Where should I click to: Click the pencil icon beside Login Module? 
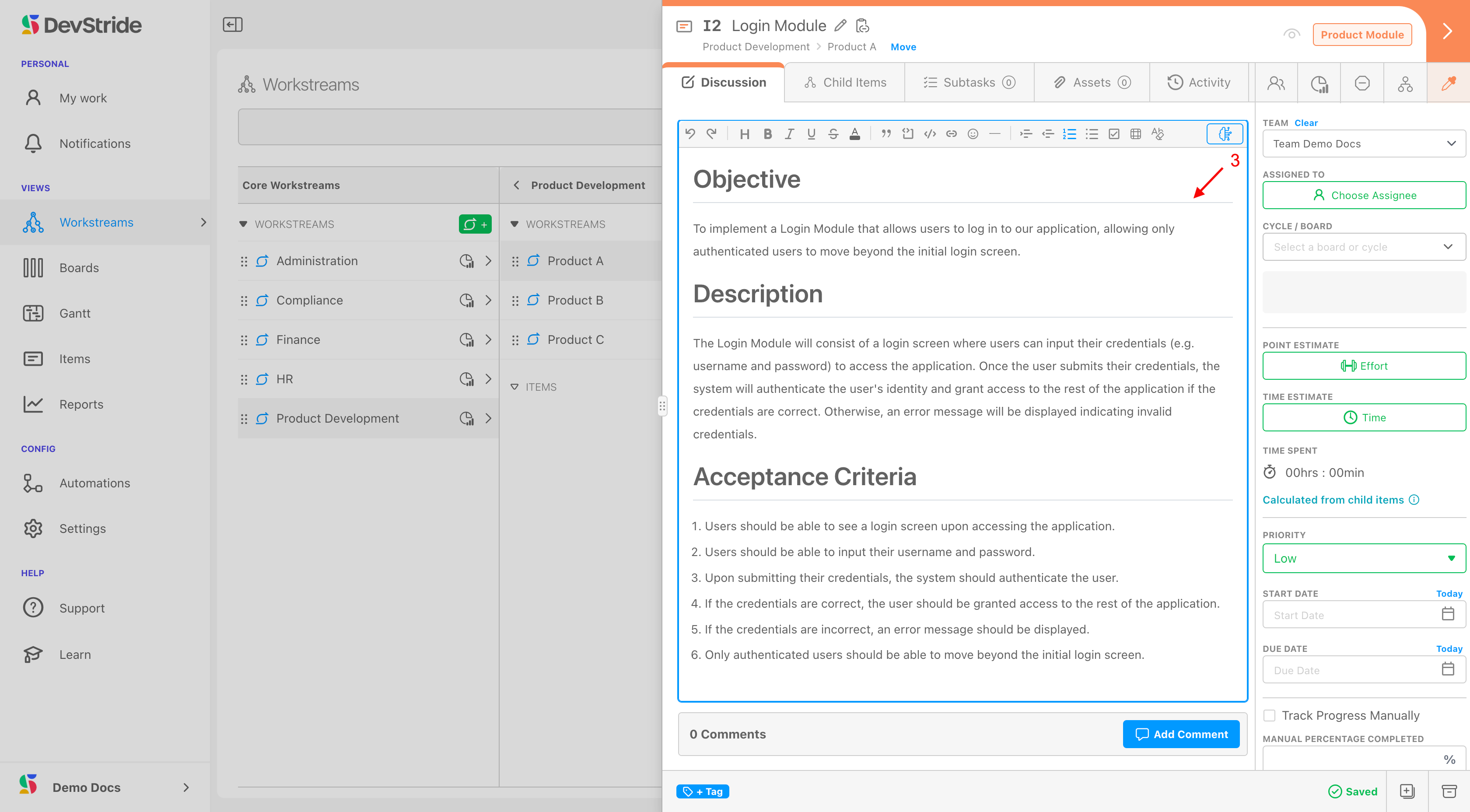840,26
